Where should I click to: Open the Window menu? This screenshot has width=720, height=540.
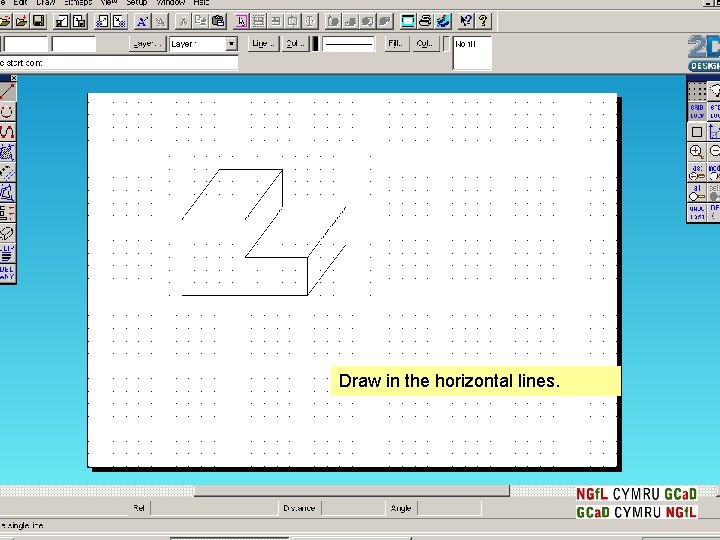click(x=171, y=2)
